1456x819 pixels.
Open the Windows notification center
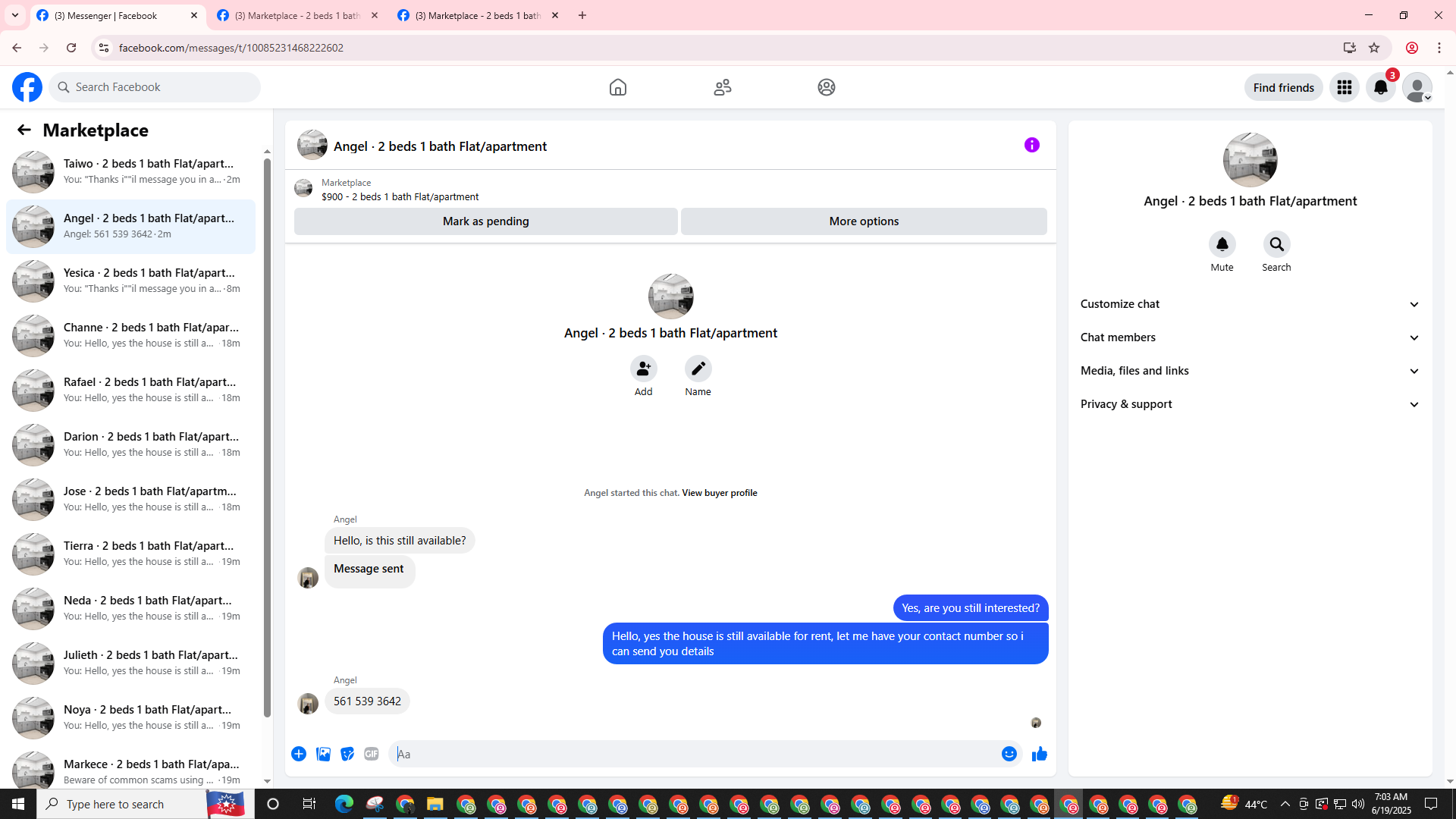(1432, 804)
